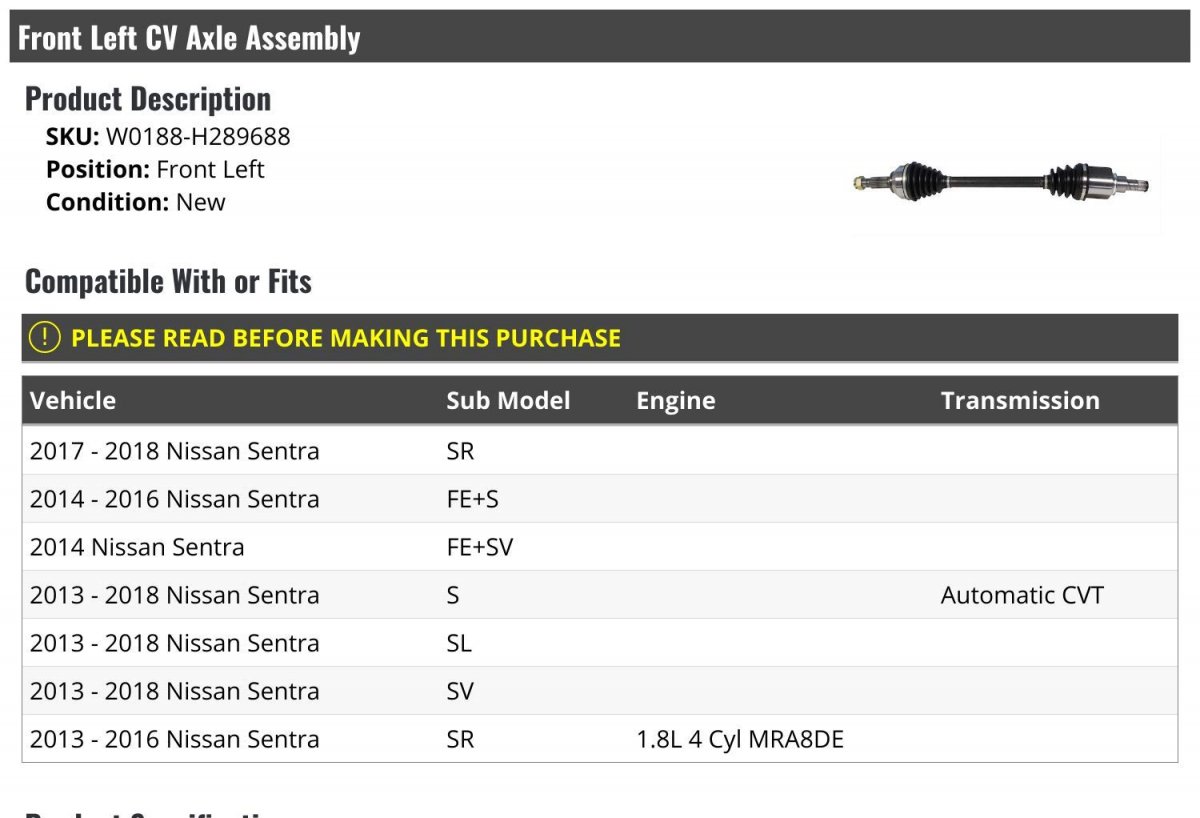Select the 2014 - 2016 Nissan Sentra row
The width and height of the screenshot is (1200, 818).
tap(175, 500)
